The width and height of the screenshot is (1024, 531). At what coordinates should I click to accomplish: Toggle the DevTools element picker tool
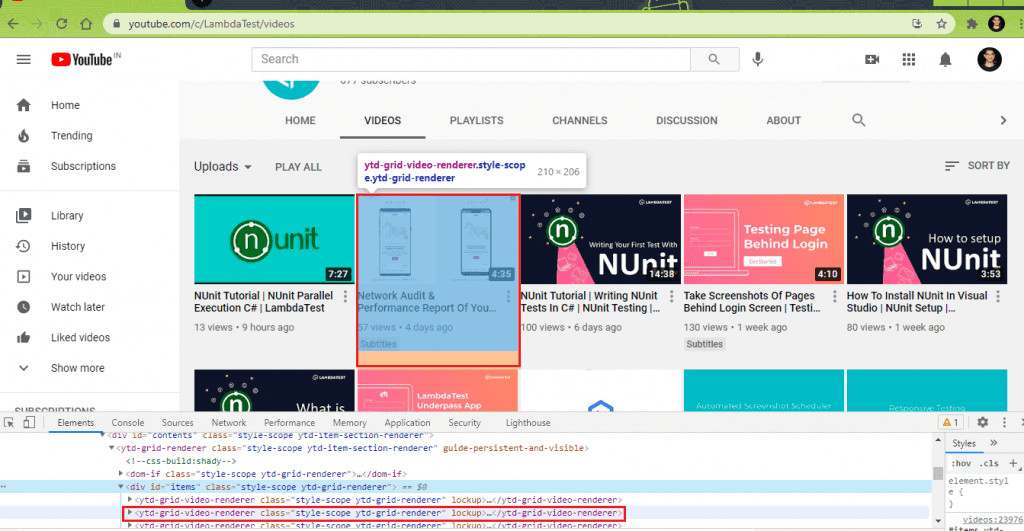(10, 423)
